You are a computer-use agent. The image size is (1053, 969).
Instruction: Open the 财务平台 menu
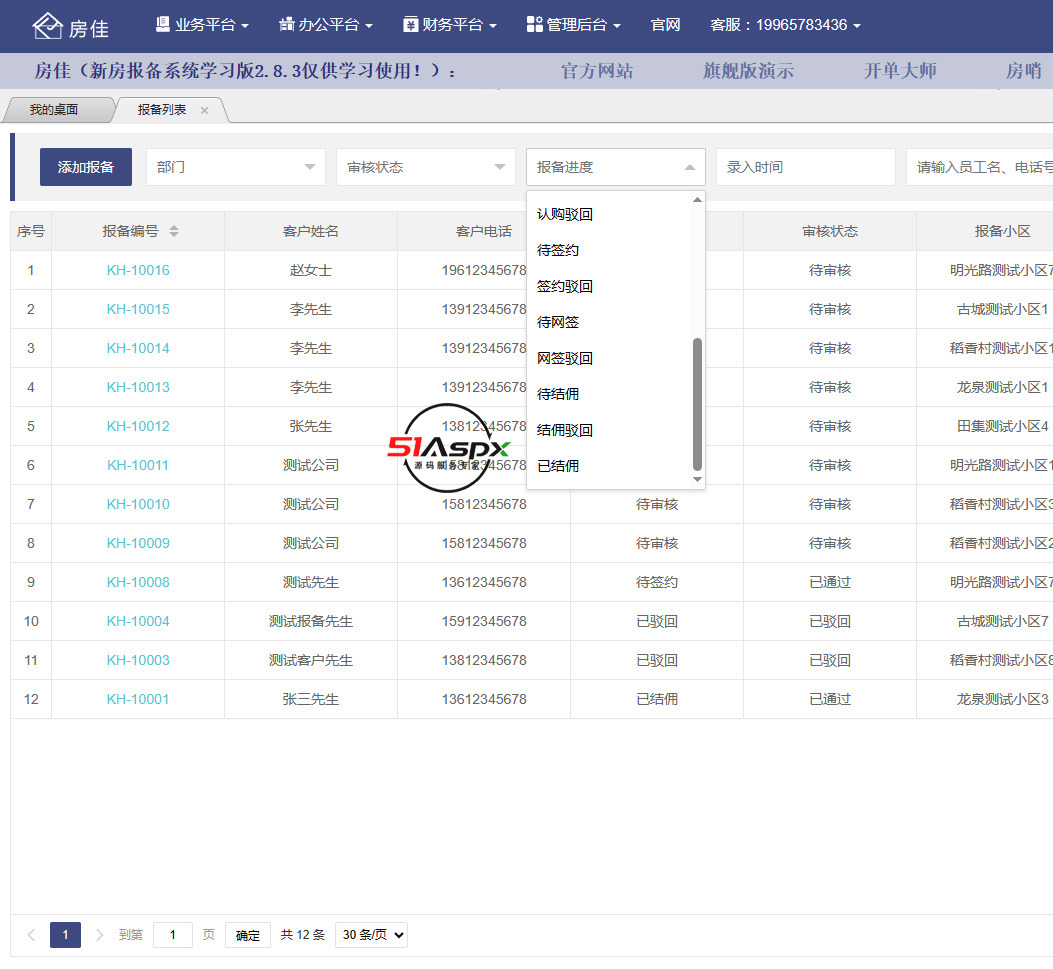click(449, 25)
